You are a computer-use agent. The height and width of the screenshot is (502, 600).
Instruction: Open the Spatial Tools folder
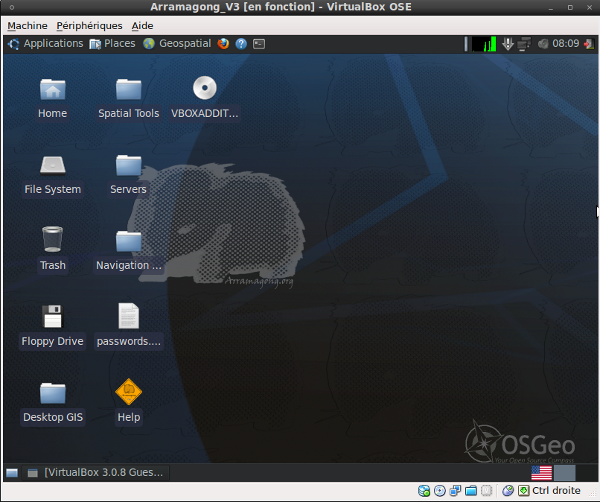point(128,89)
